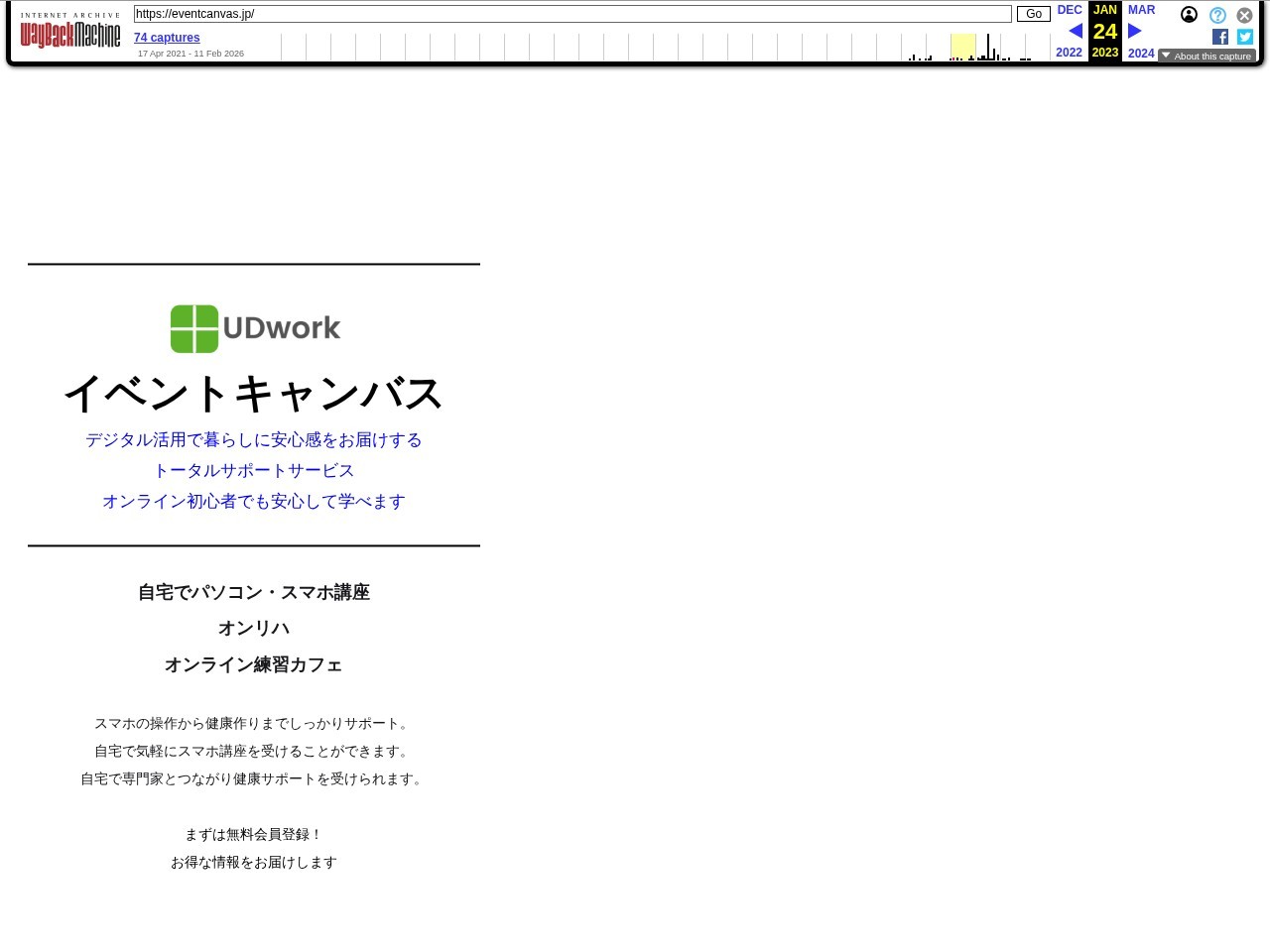Click the JAN current month label
This screenshot has height=952, width=1270.
1105,10
